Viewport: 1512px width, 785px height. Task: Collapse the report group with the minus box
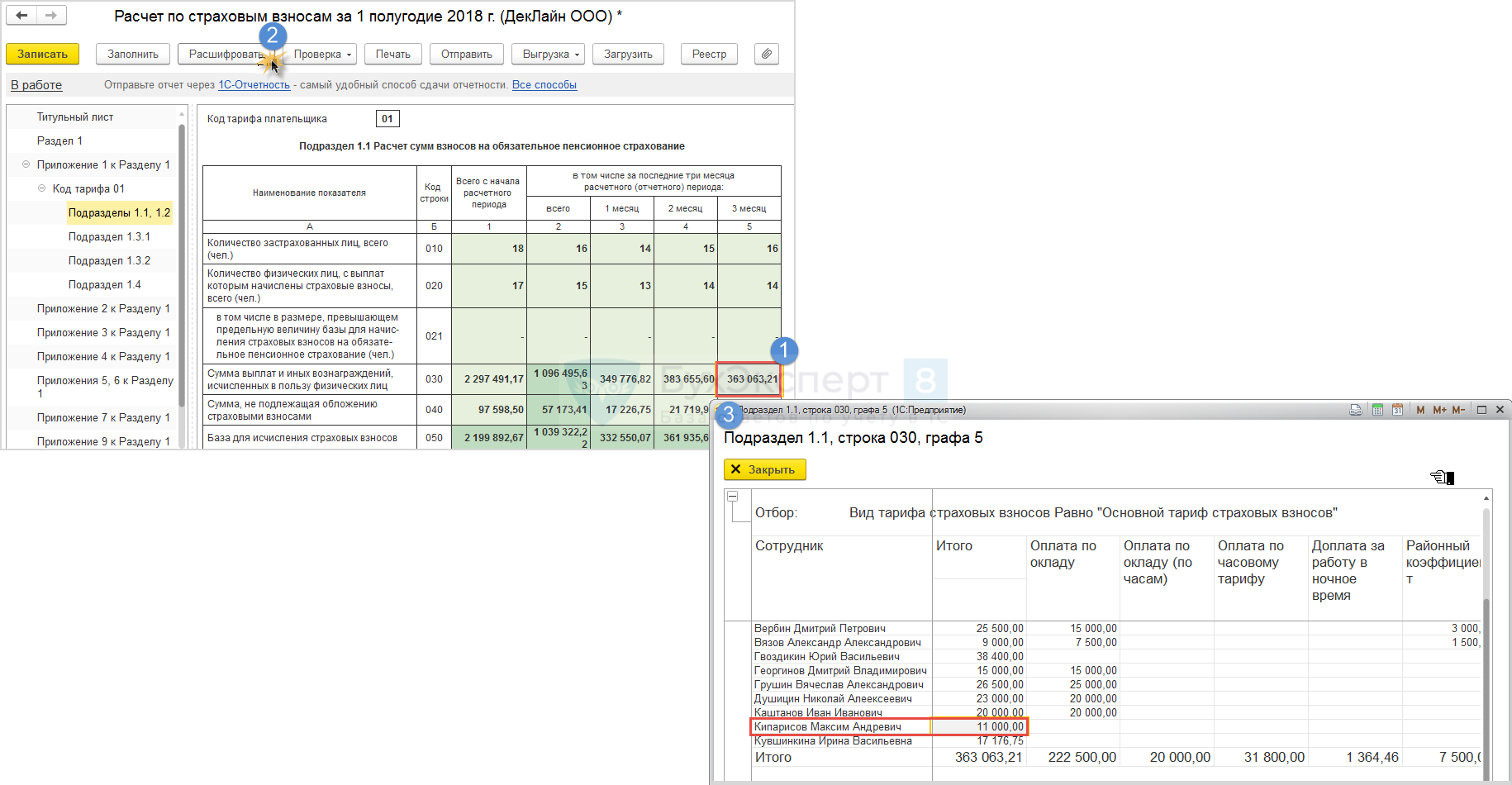pyautogui.click(x=732, y=497)
